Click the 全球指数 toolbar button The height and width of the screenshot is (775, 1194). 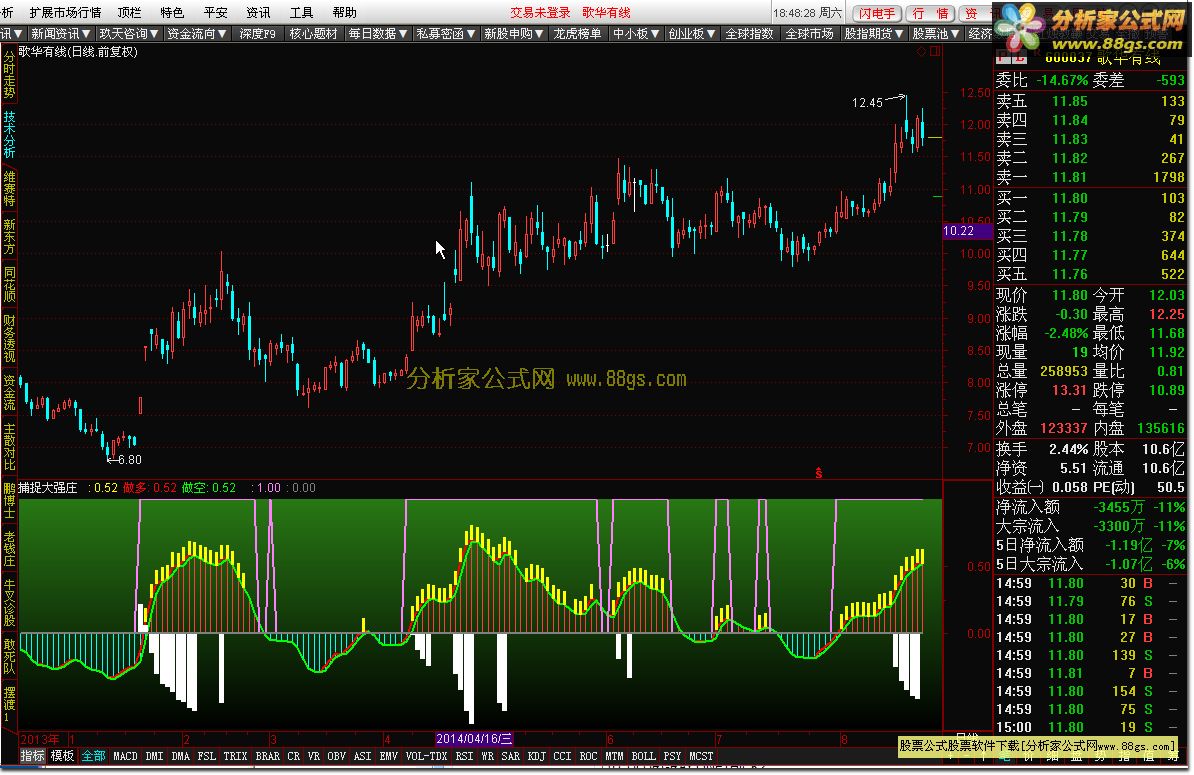749,33
